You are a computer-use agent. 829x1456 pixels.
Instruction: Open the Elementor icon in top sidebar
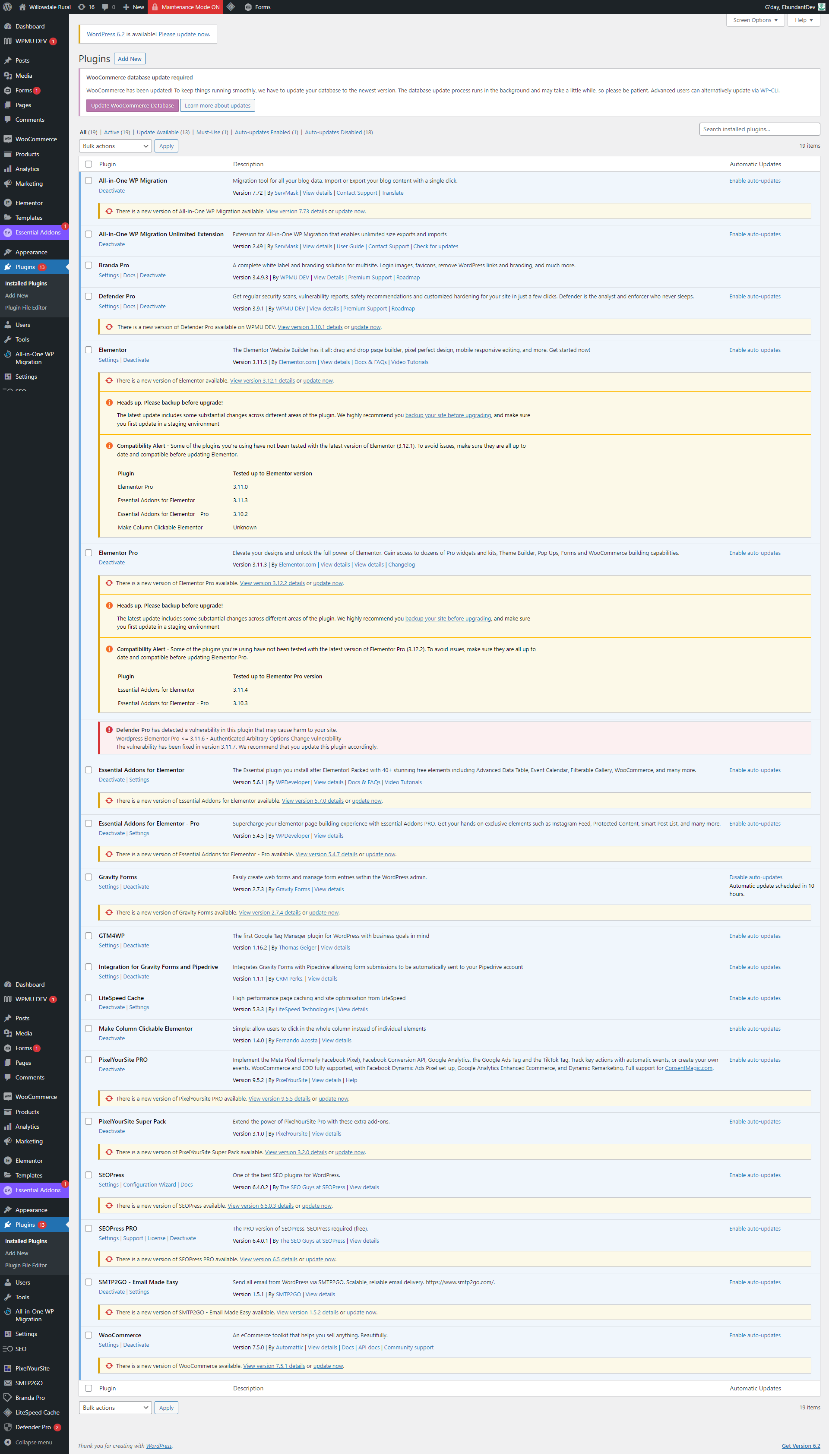[7, 203]
